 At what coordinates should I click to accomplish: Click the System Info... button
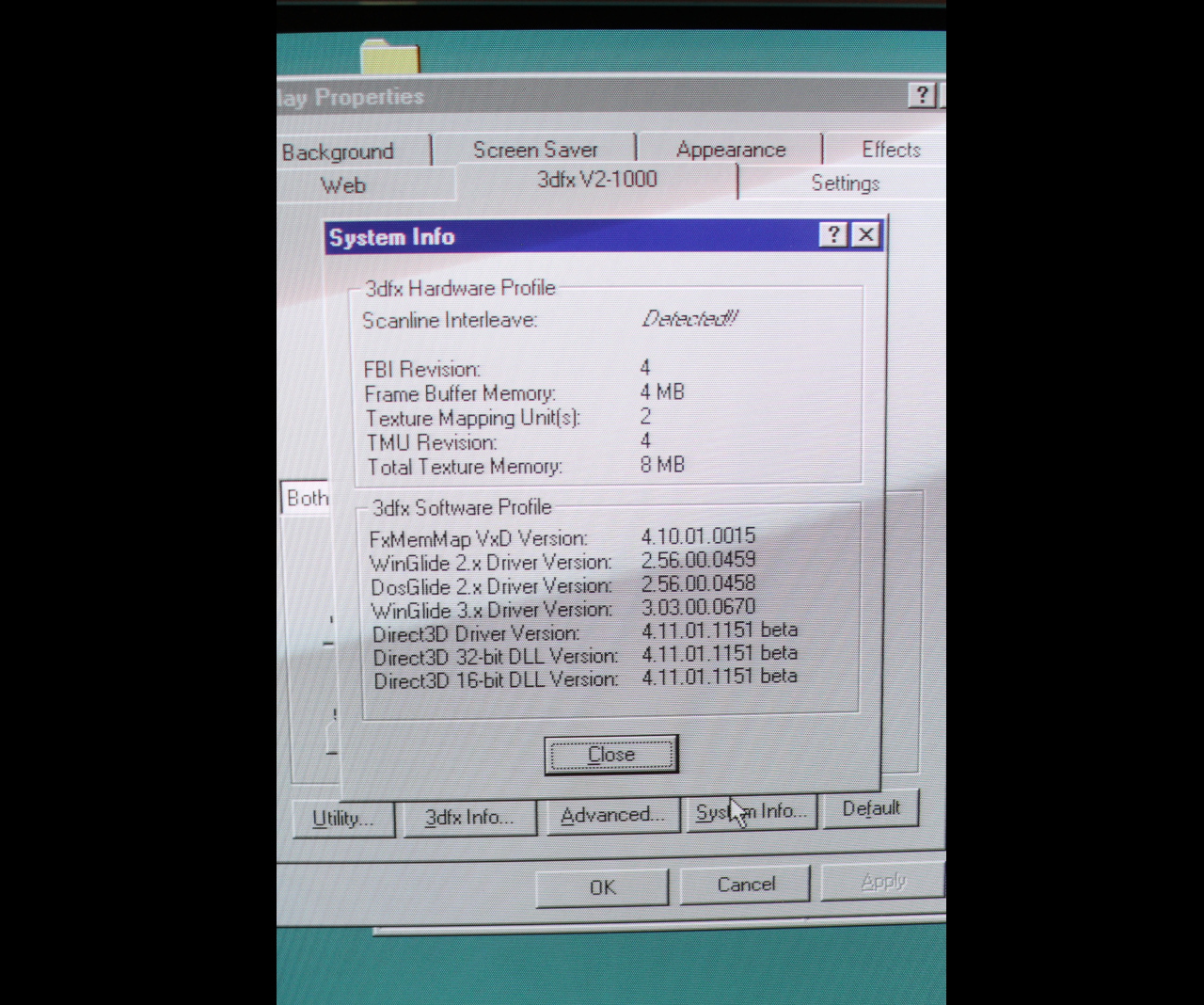[x=751, y=811]
